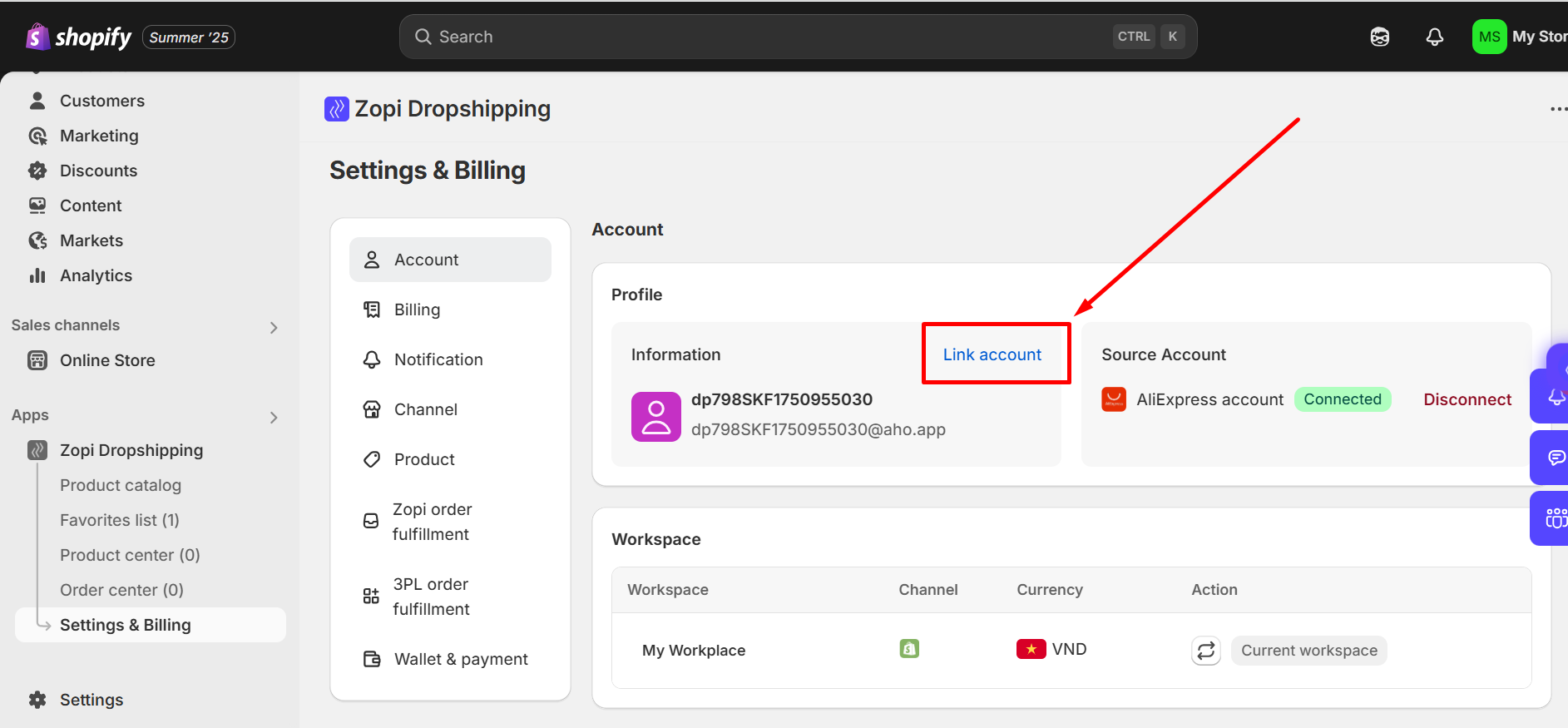Click the Zopi order fulfillment inbox icon
Image resolution: width=1568 pixels, height=728 pixels.
click(x=371, y=521)
